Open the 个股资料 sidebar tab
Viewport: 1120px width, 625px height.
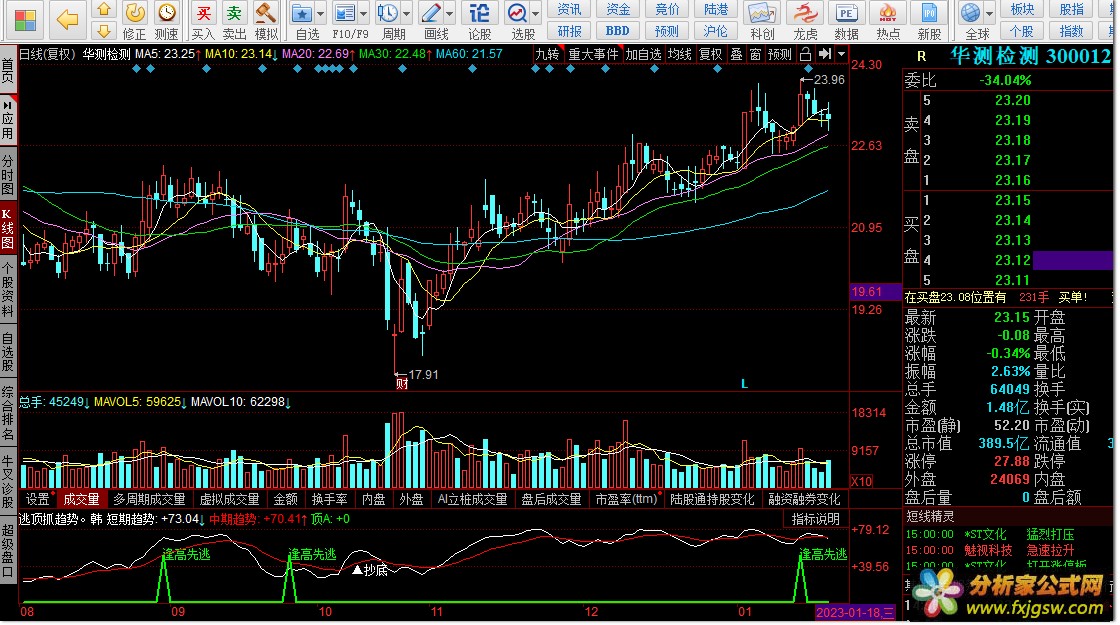(8, 290)
